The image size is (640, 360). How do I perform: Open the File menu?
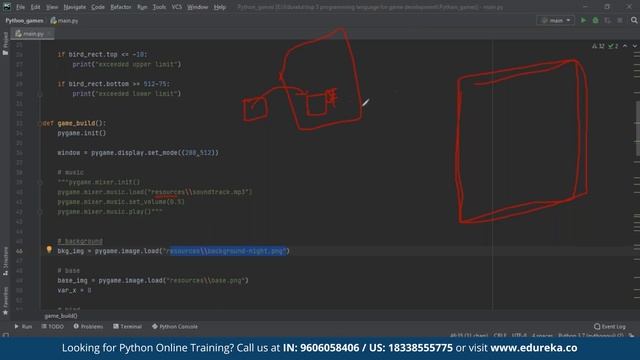click(20, 7)
